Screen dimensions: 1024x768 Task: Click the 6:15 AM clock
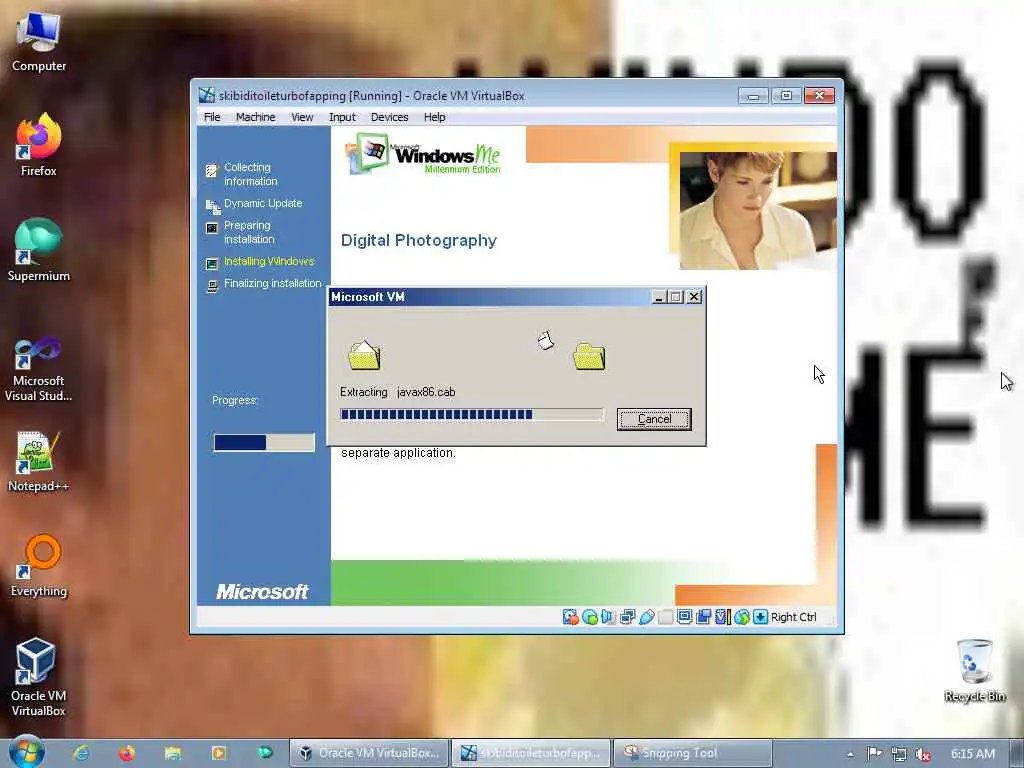[x=972, y=754]
